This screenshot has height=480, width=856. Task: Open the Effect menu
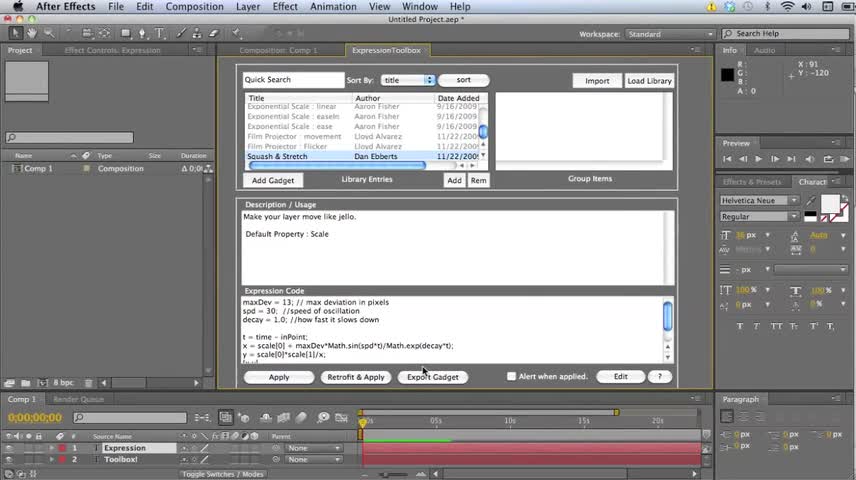[x=285, y=7]
